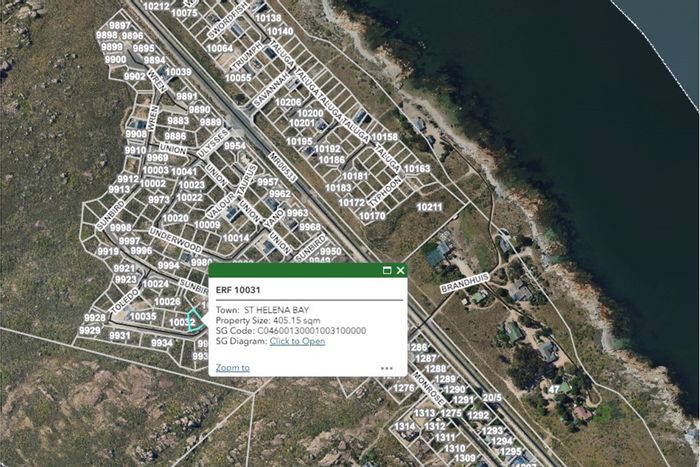Click parcel label 10211
The height and width of the screenshot is (467, 700).
click(x=429, y=207)
